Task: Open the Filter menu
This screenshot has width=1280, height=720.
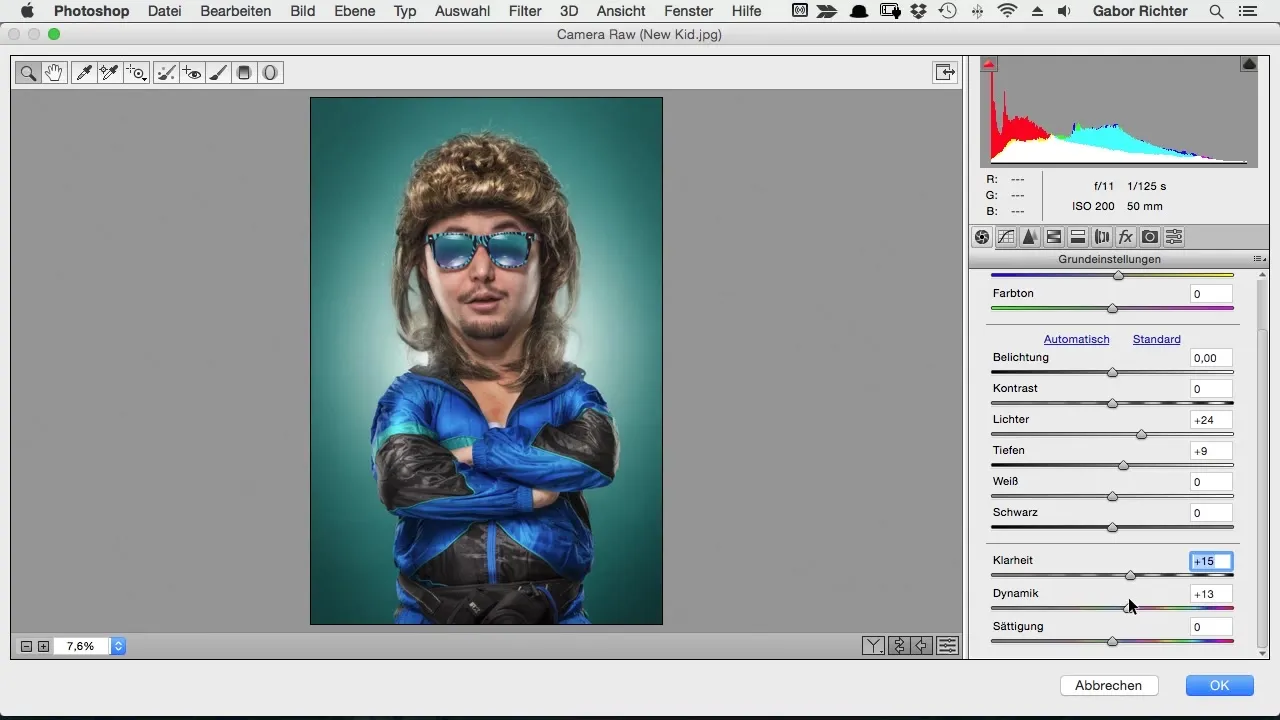Action: [525, 11]
